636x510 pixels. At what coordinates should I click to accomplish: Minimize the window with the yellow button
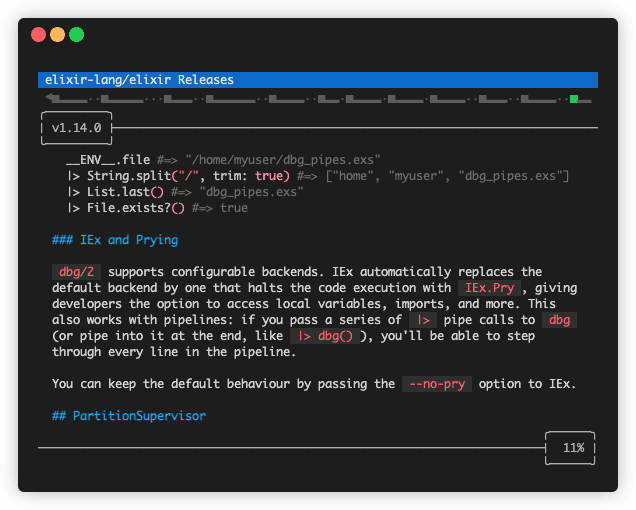tap(57, 34)
